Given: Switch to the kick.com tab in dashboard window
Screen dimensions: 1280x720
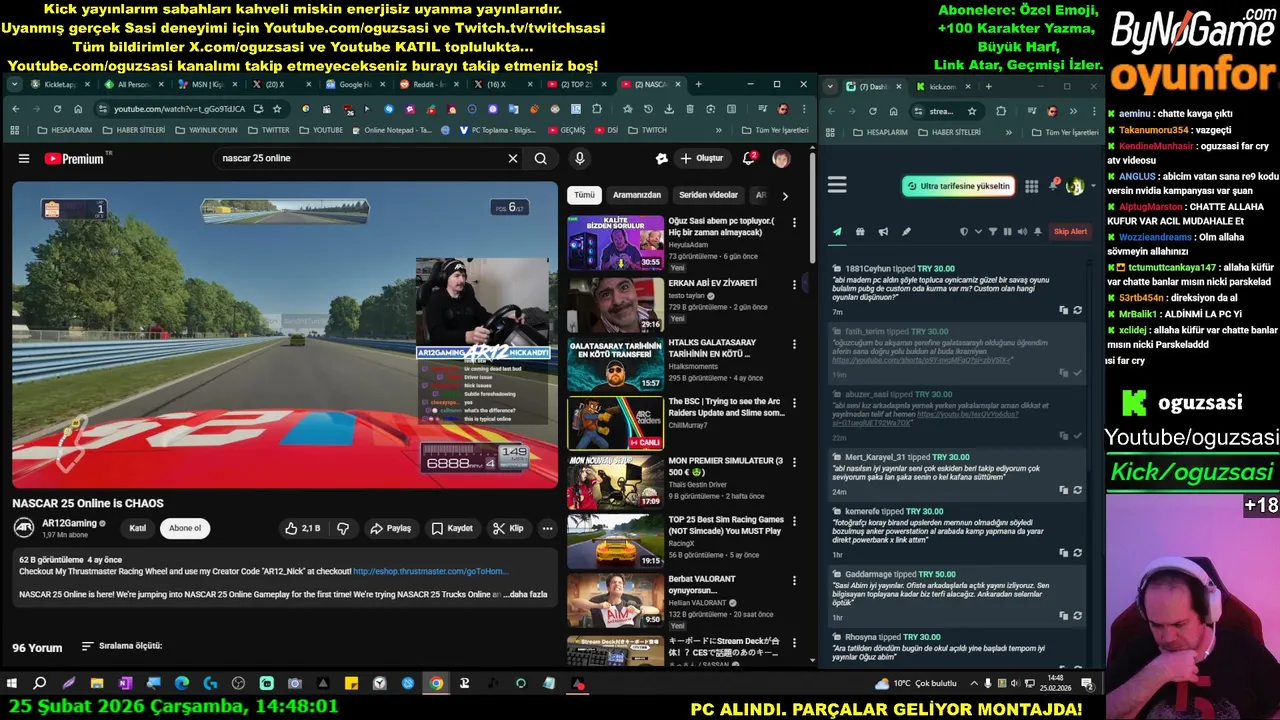Looking at the screenshot, I should point(942,87).
